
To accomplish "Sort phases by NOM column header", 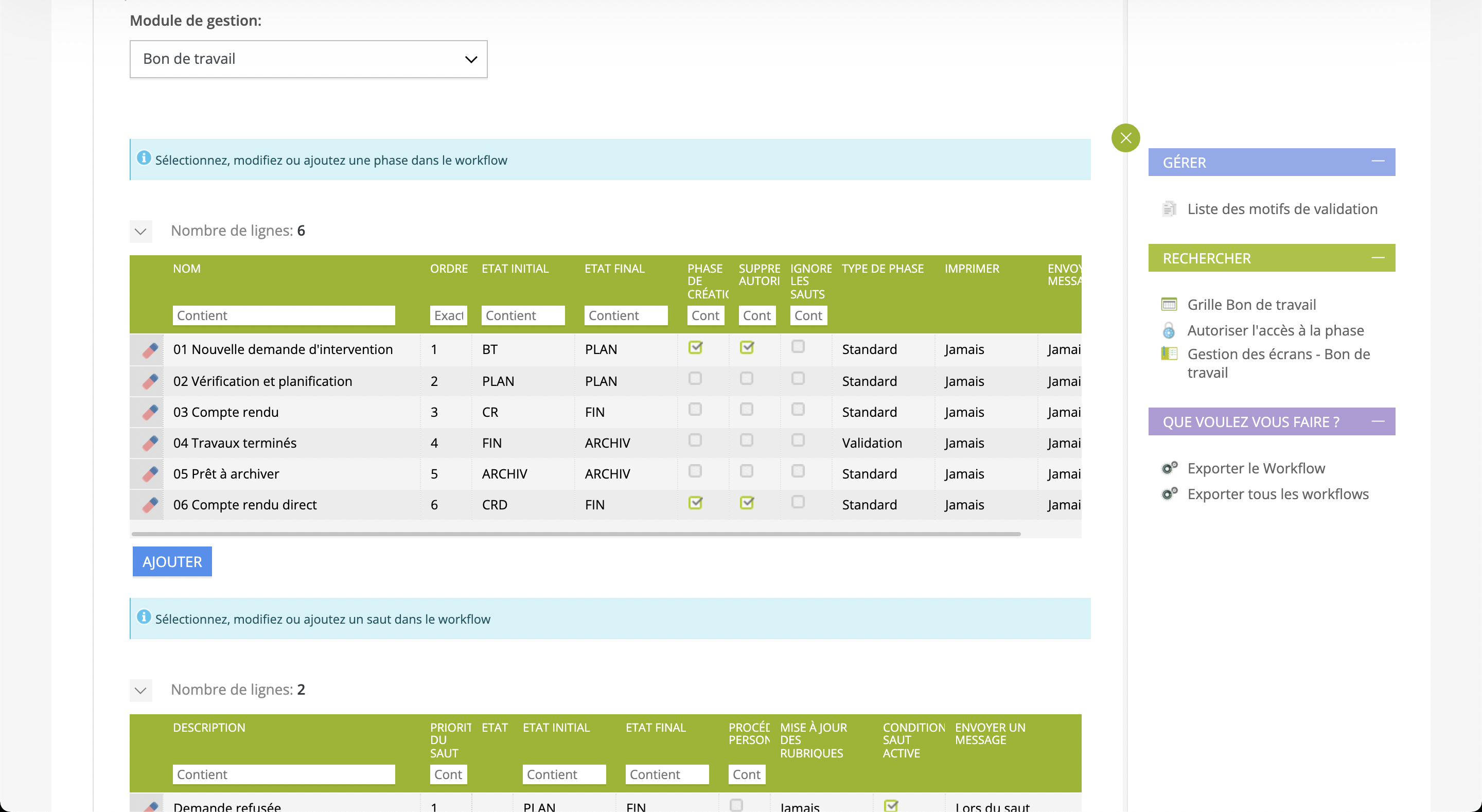I will coord(186,269).
